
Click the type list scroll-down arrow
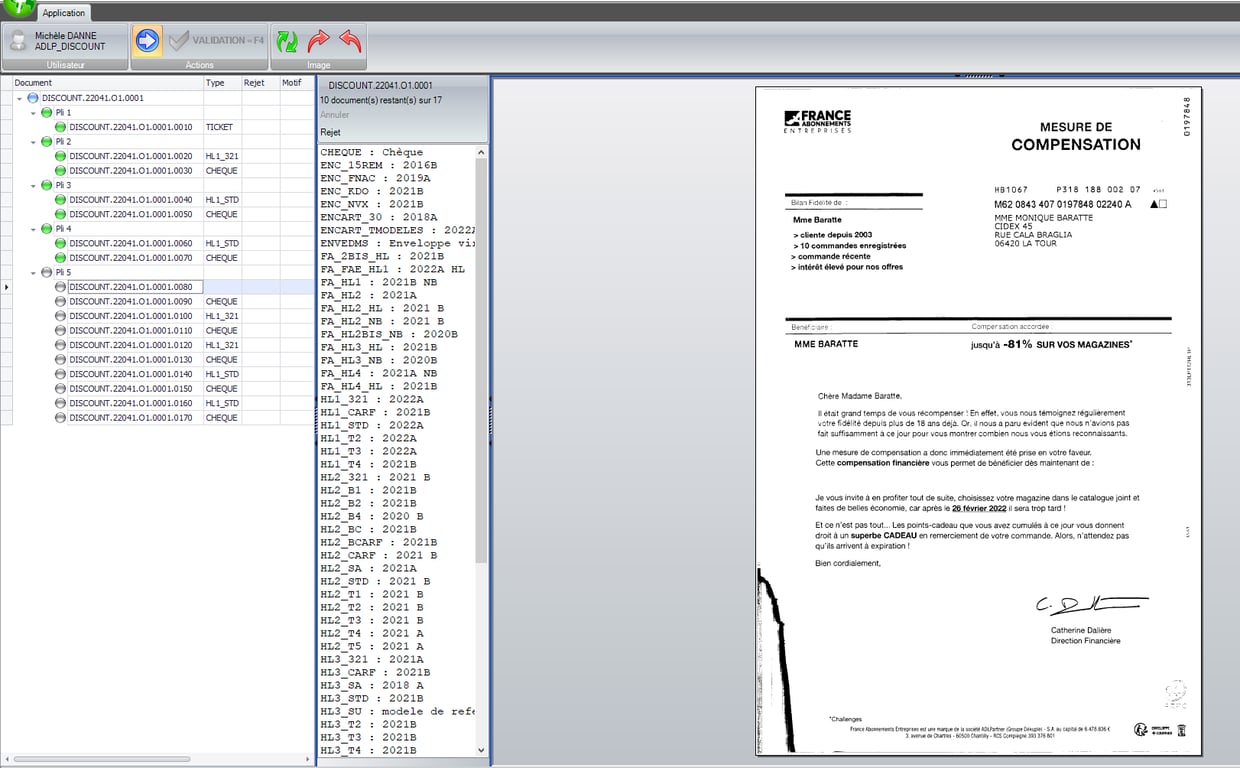point(482,750)
